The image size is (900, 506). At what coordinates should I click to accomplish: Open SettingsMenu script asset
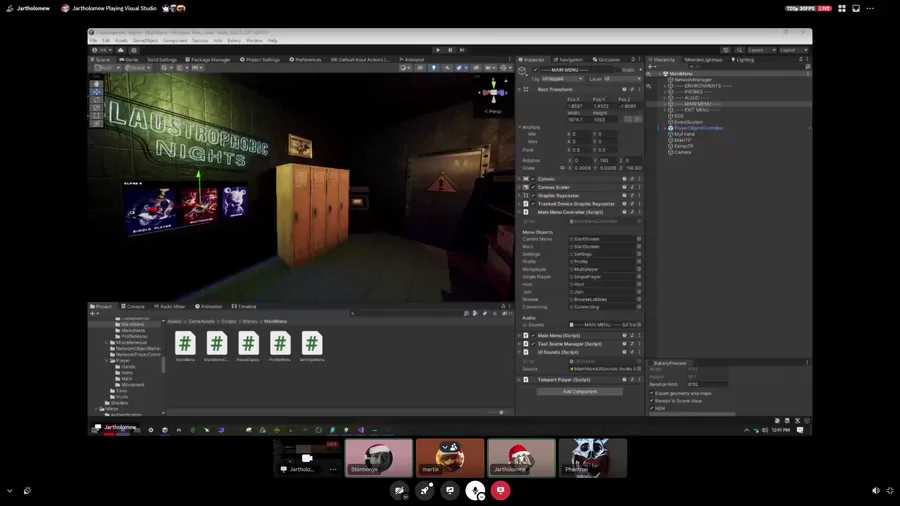click(x=312, y=344)
